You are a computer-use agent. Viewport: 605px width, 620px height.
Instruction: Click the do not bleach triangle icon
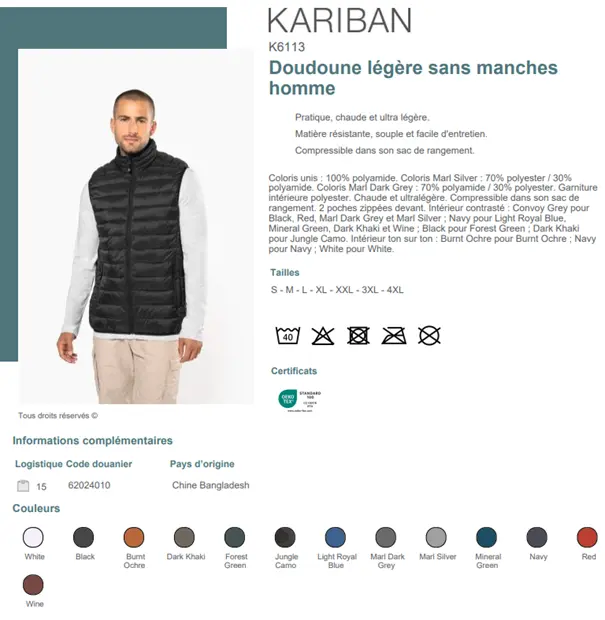pyautogui.click(x=323, y=336)
